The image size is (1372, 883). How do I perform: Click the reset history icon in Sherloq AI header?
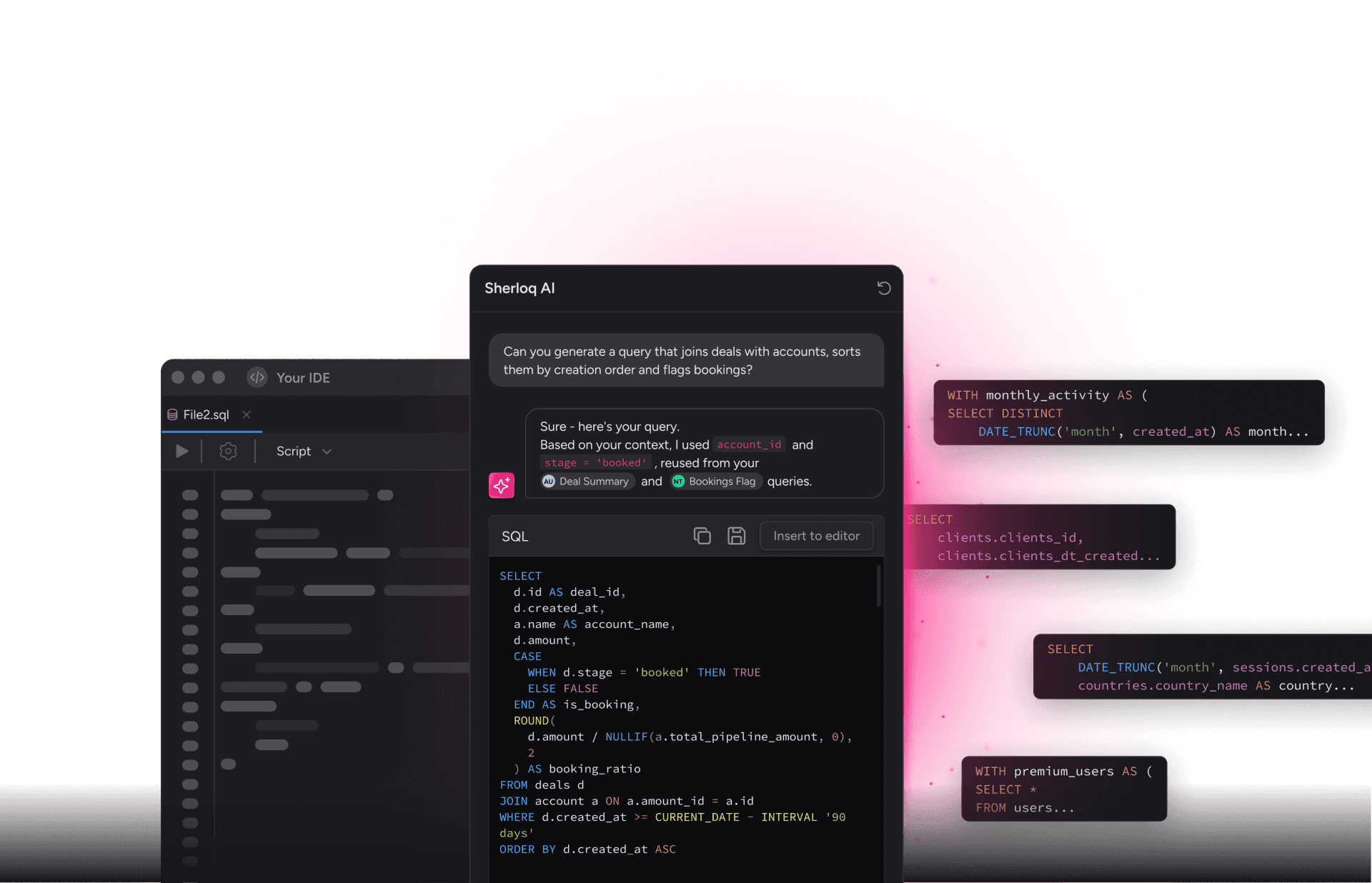click(x=884, y=288)
